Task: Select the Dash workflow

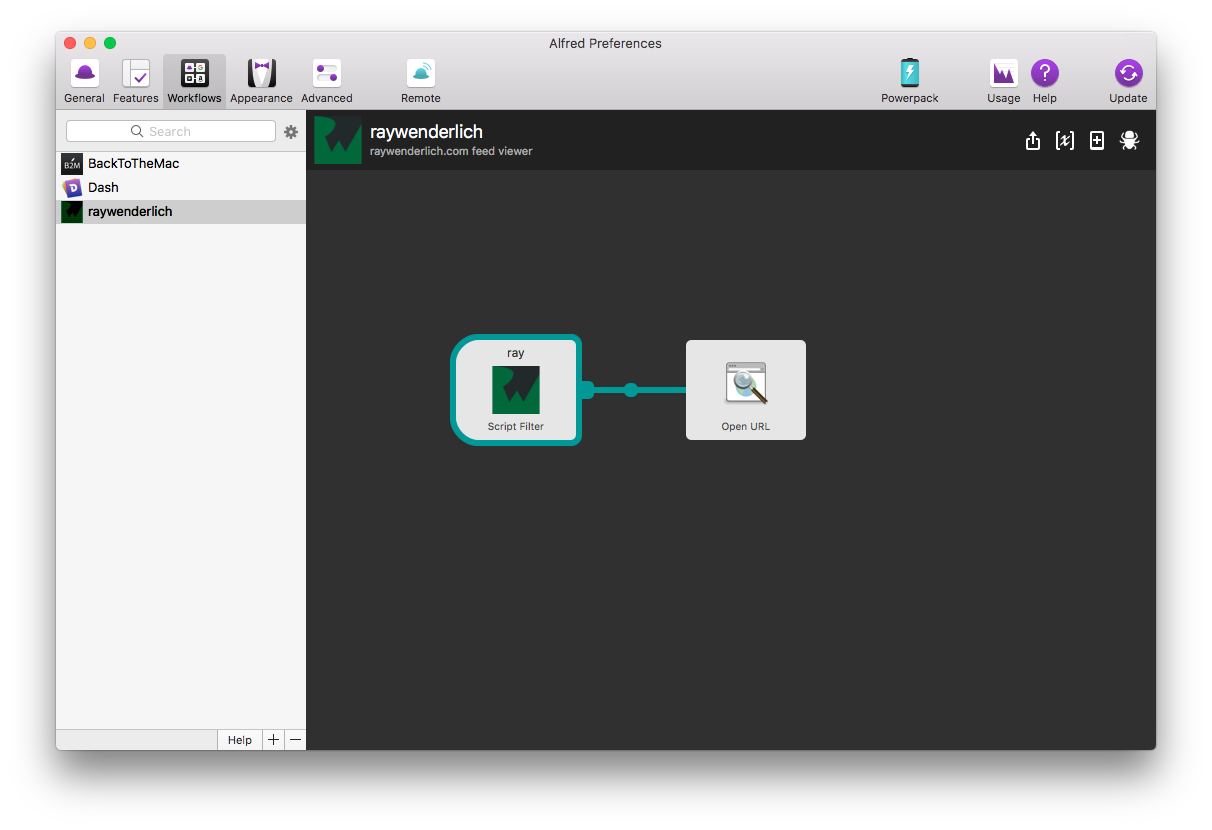Action: tap(181, 187)
